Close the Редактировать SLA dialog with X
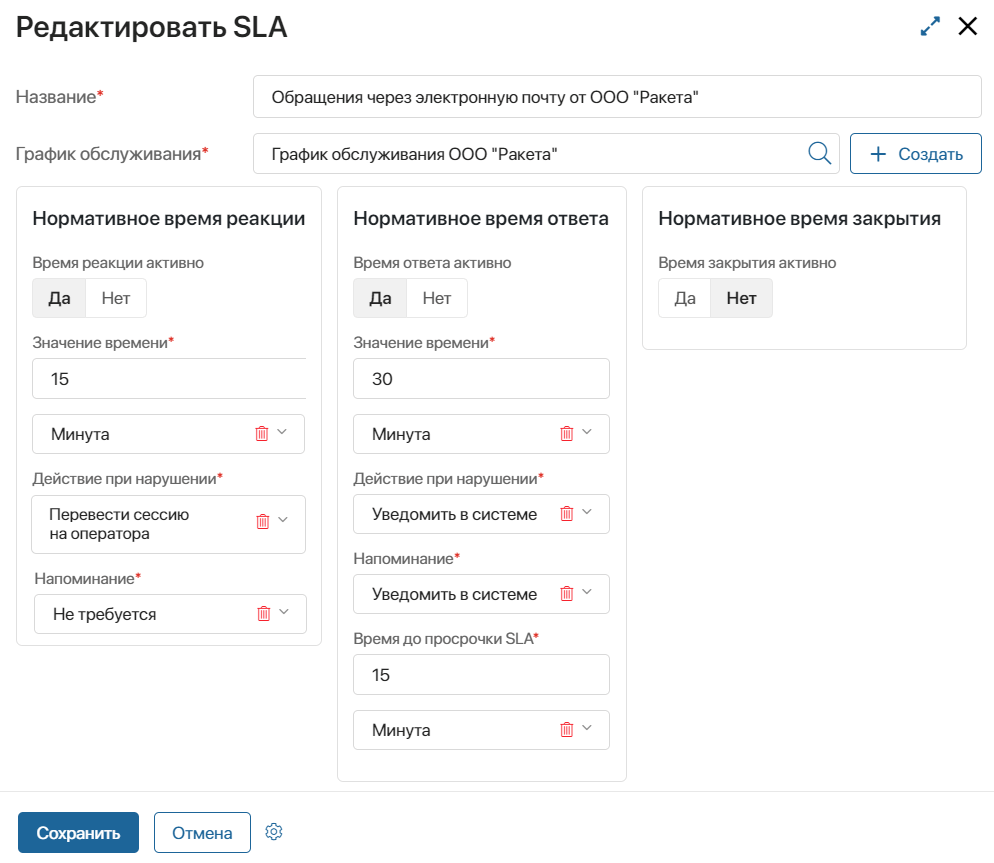The image size is (994, 863). pos(967,26)
